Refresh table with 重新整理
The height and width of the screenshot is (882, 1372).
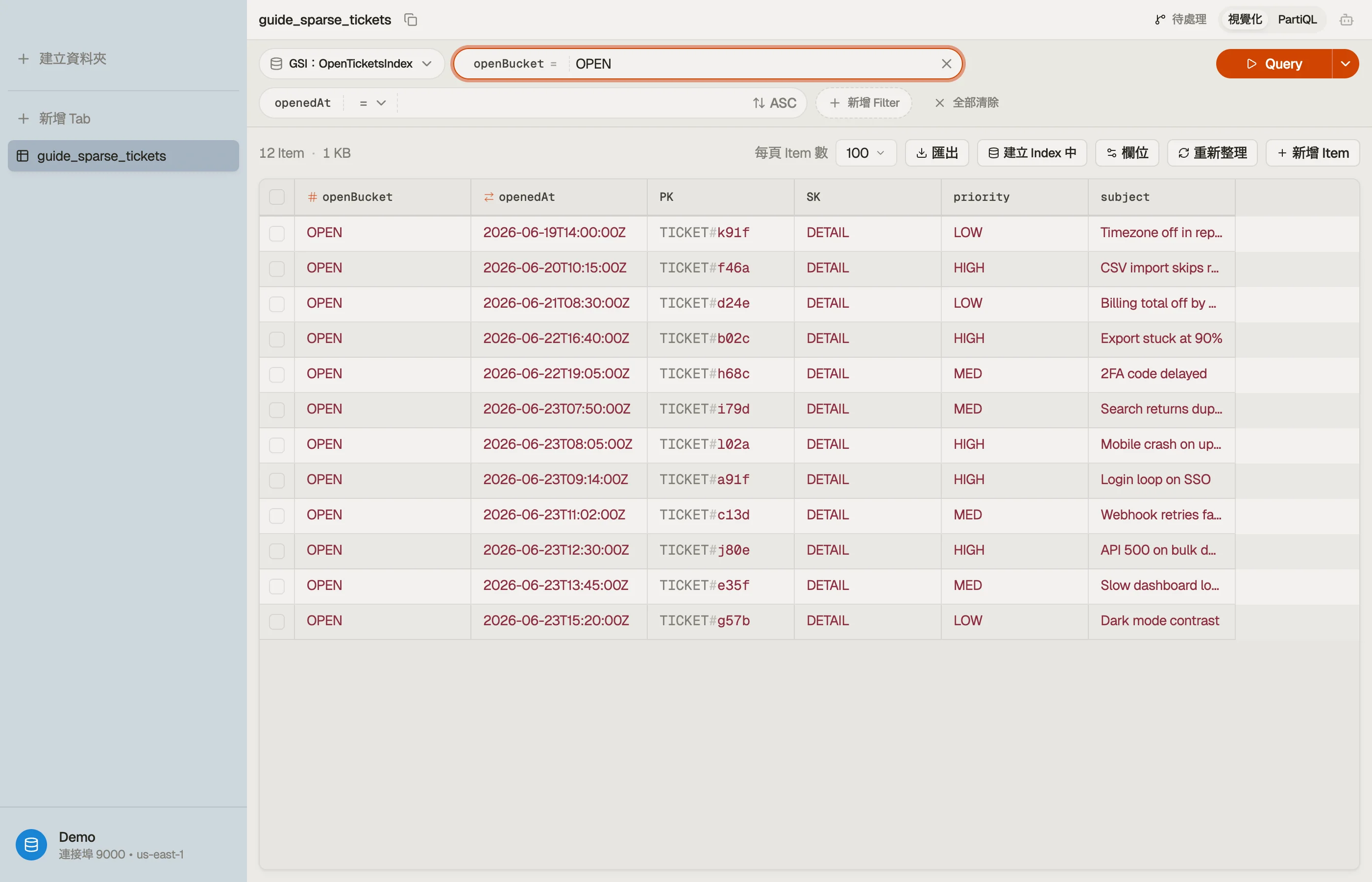click(1212, 153)
